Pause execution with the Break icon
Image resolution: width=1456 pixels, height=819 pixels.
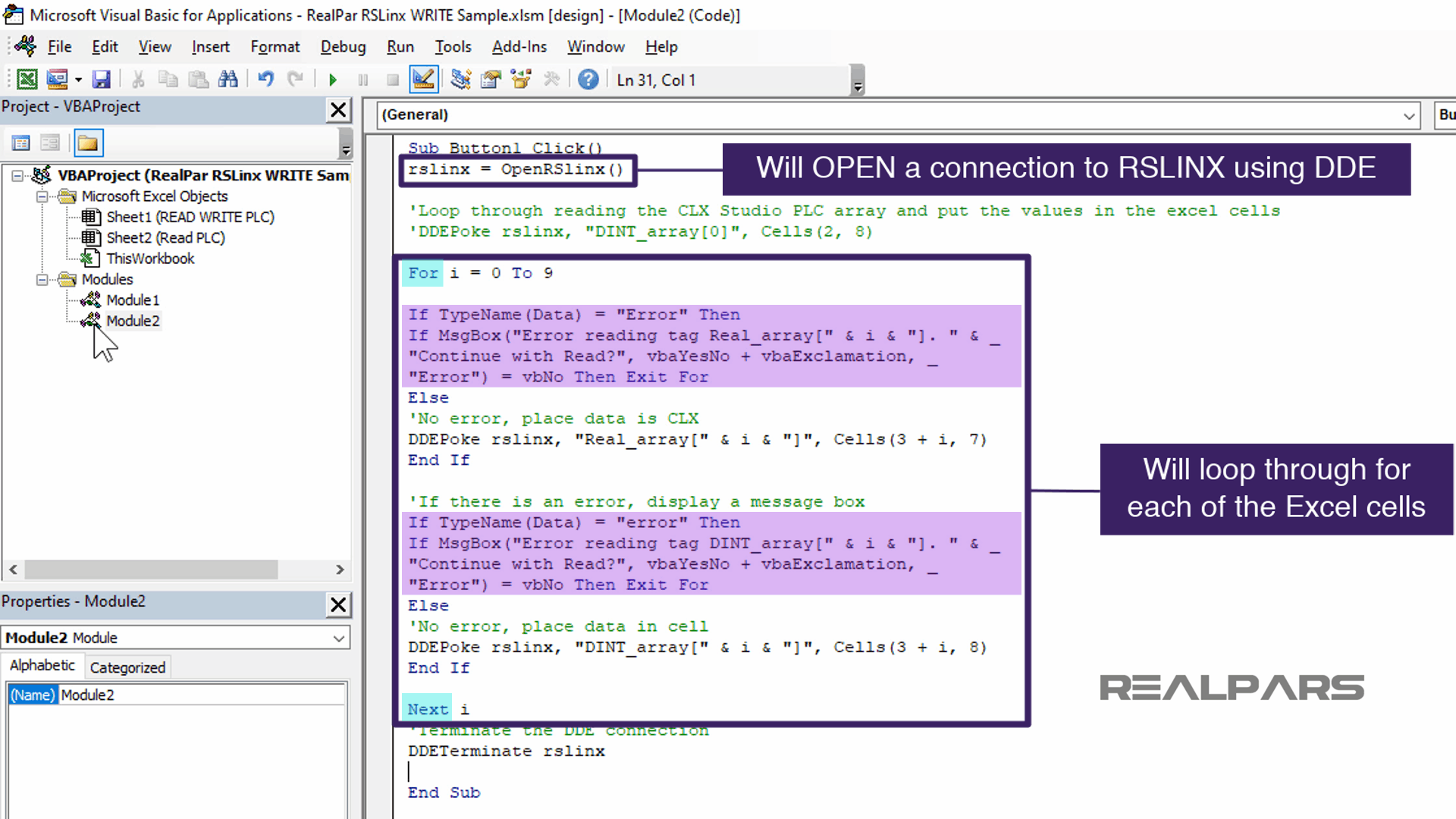tap(362, 79)
